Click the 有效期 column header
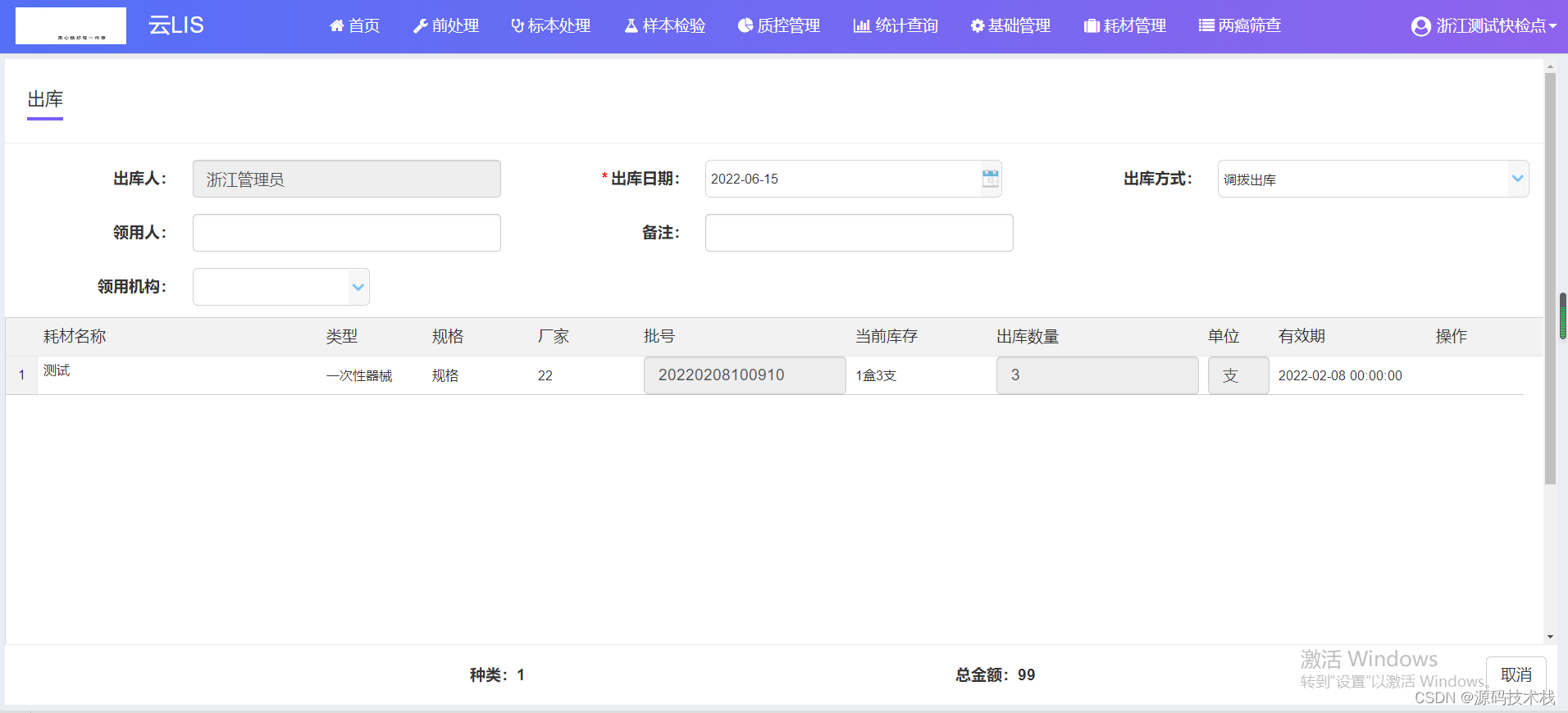 point(1301,336)
